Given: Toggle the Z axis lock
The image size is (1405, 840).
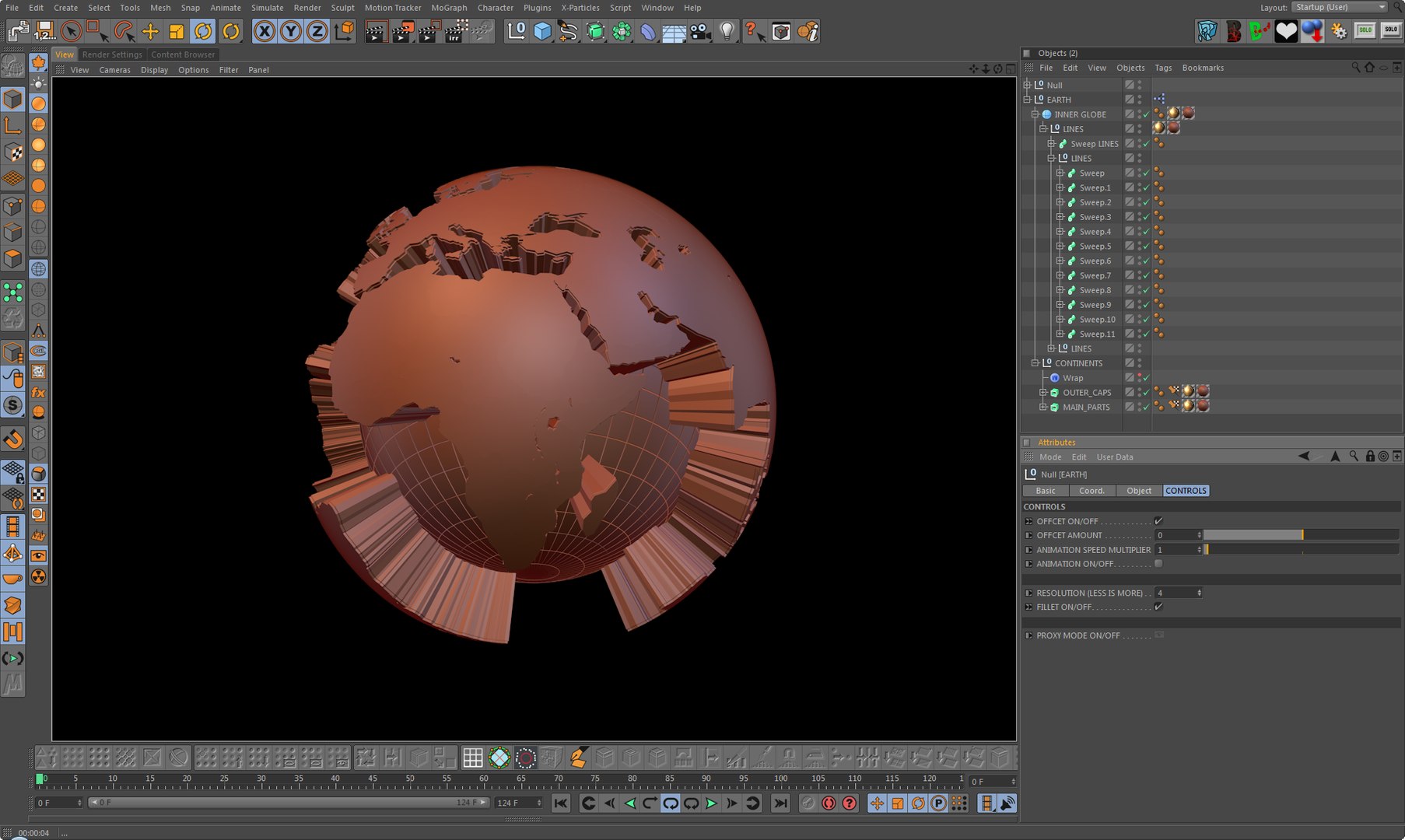Looking at the screenshot, I should pos(317,31).
